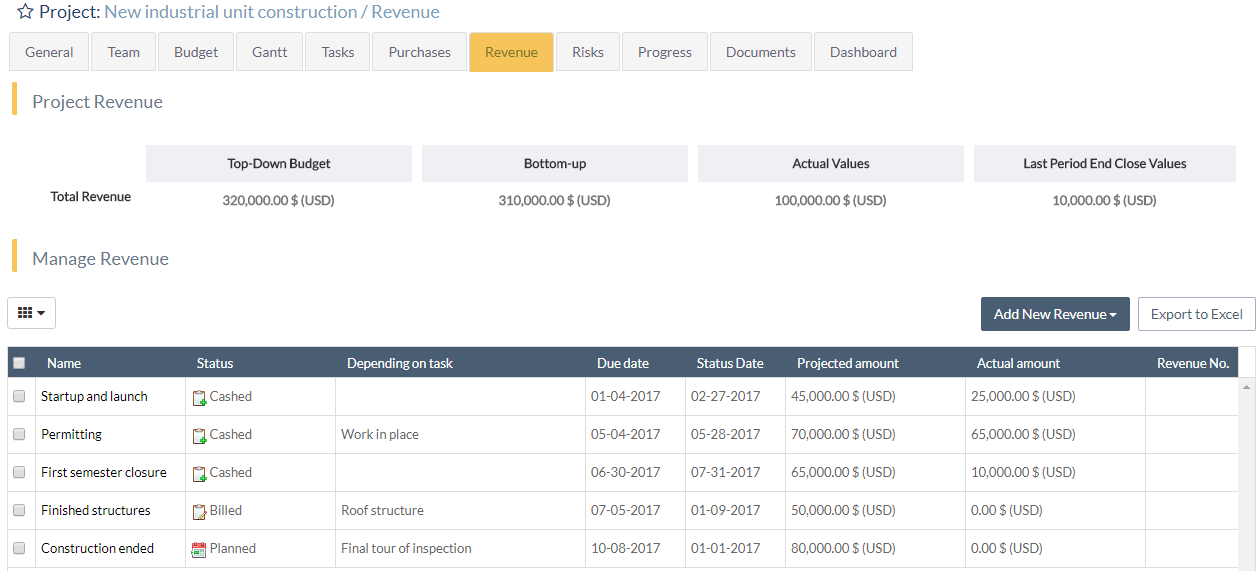Sort by Actual amount header

point(1018,363)
